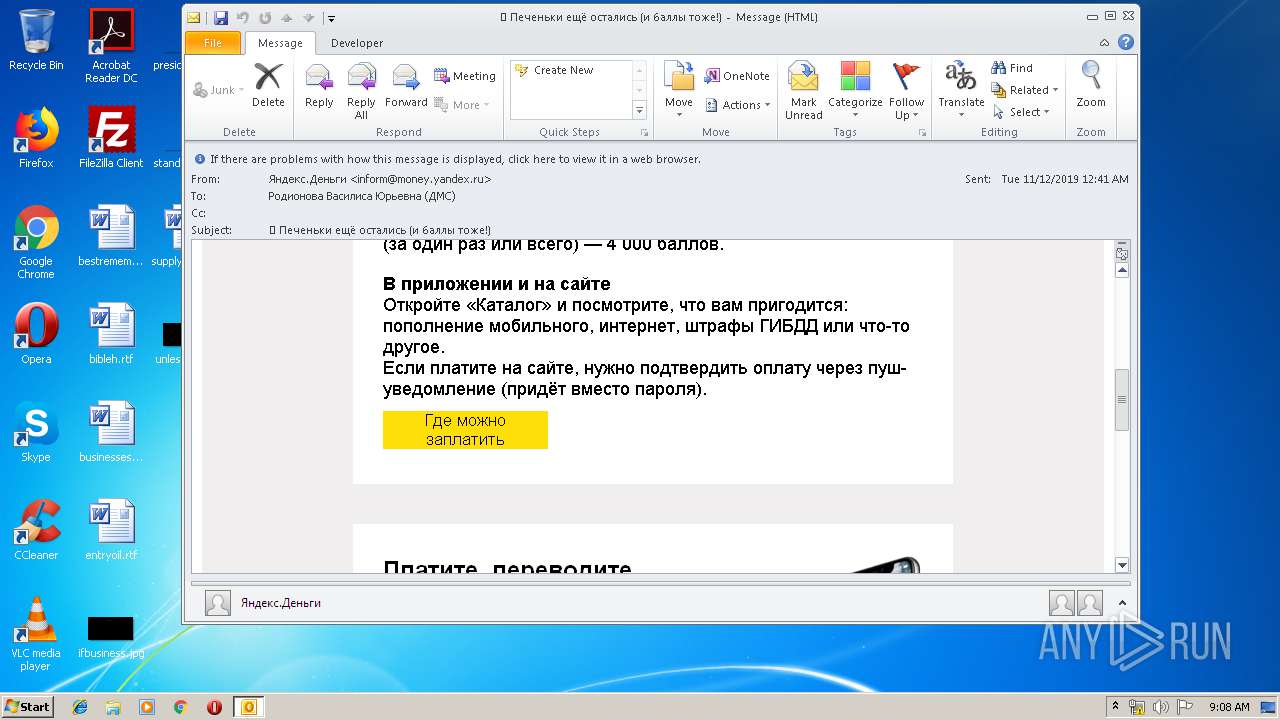Minimize the ribbon with caret icon

coord(1105,43)
